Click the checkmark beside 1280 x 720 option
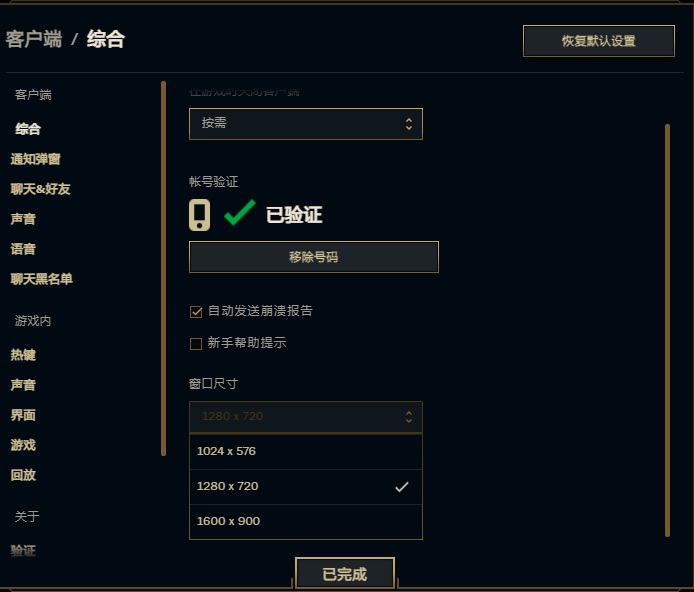Image resolution: width=694 pixels, height=592 pixels. tap(401, 487)
